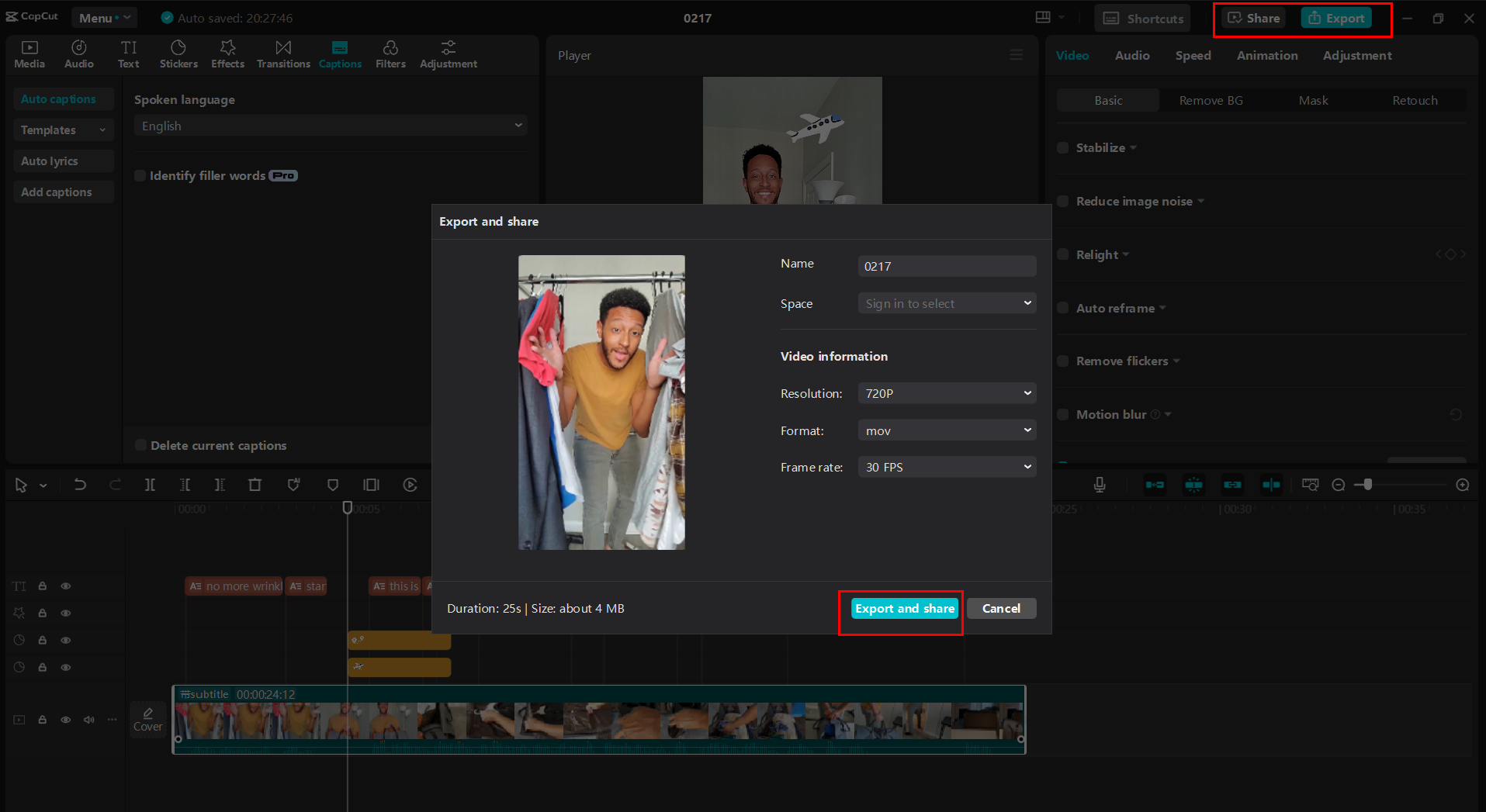Expand the Templates section in the captions sidebar

click(63, 130)
